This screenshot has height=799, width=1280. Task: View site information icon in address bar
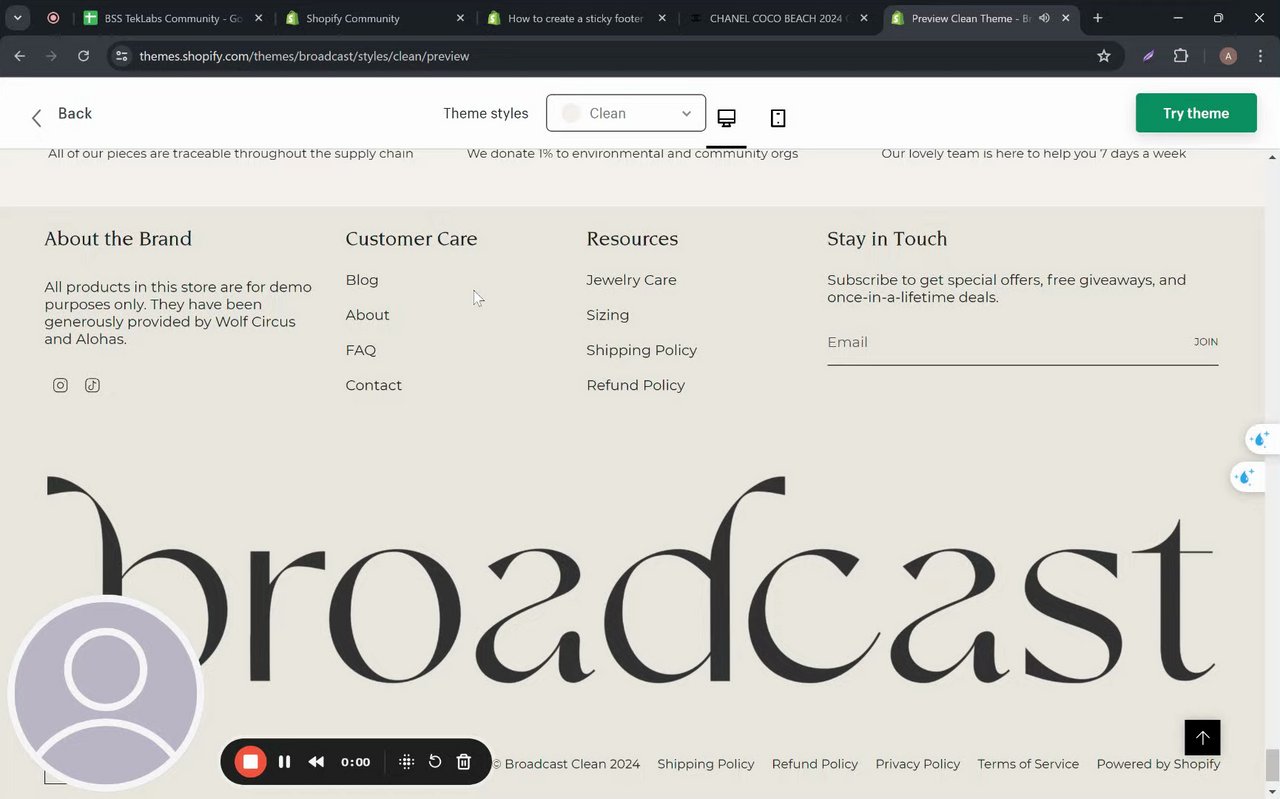coord(121,56)
